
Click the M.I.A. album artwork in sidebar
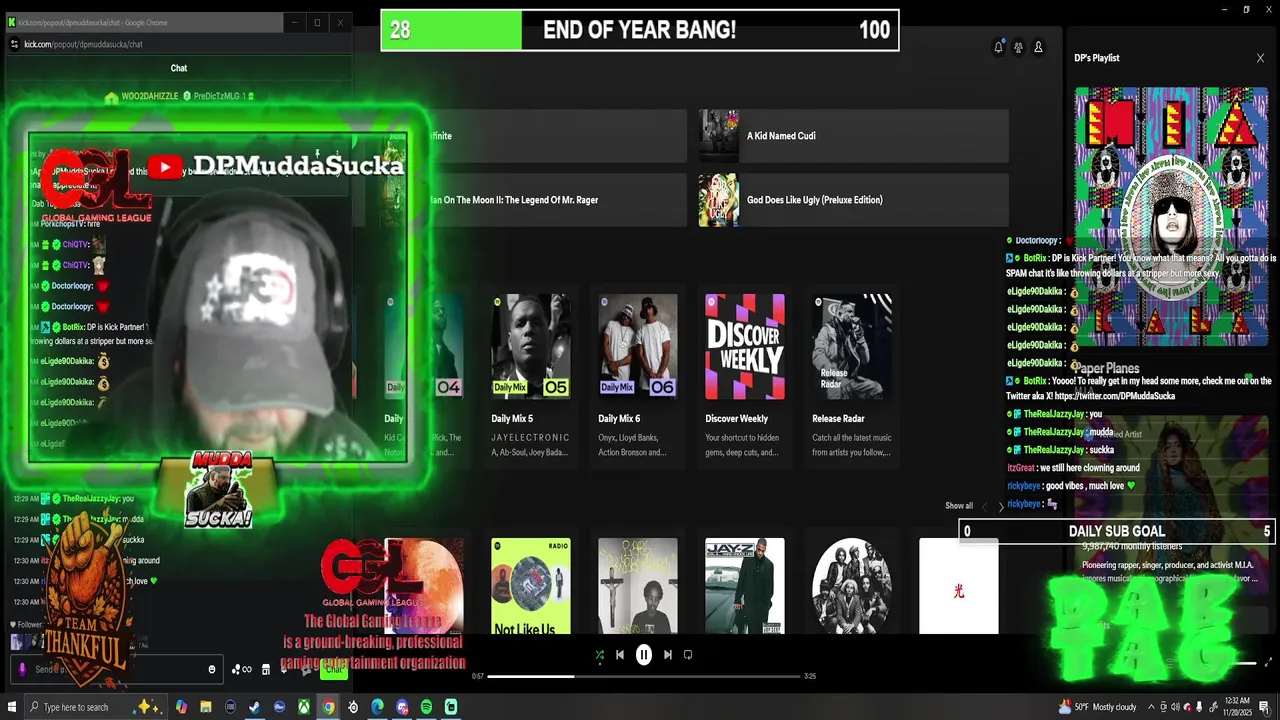click(1171, 217)
